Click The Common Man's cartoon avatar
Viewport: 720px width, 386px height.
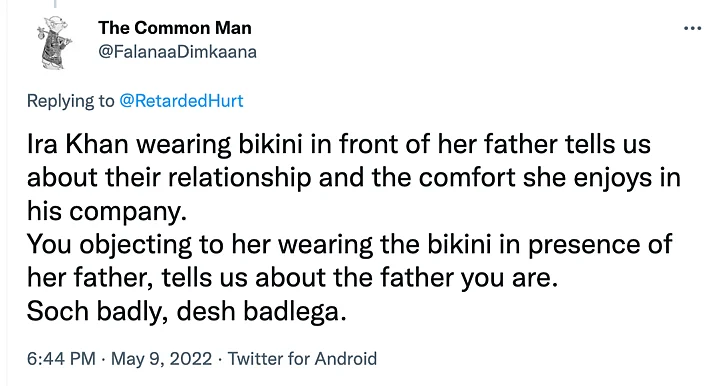(x=55, y=42)
